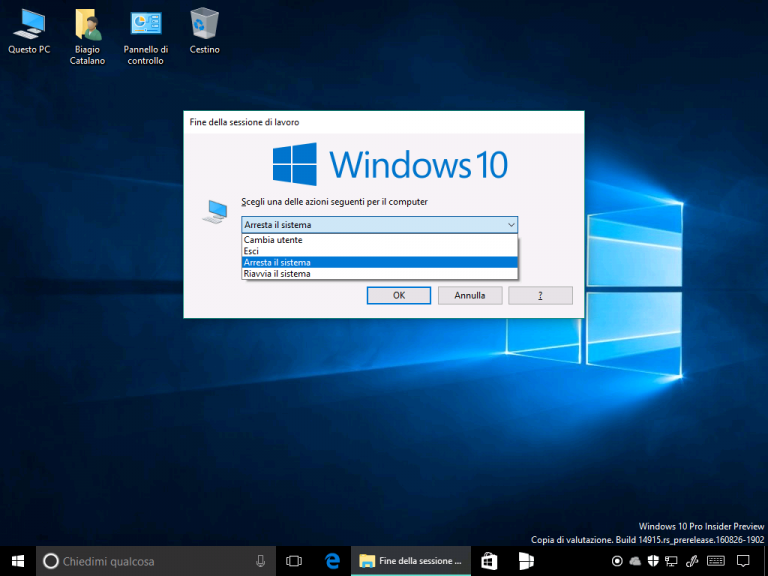
Task: Open Windows Defender shield tray icon
Action: tap(653, 561)
